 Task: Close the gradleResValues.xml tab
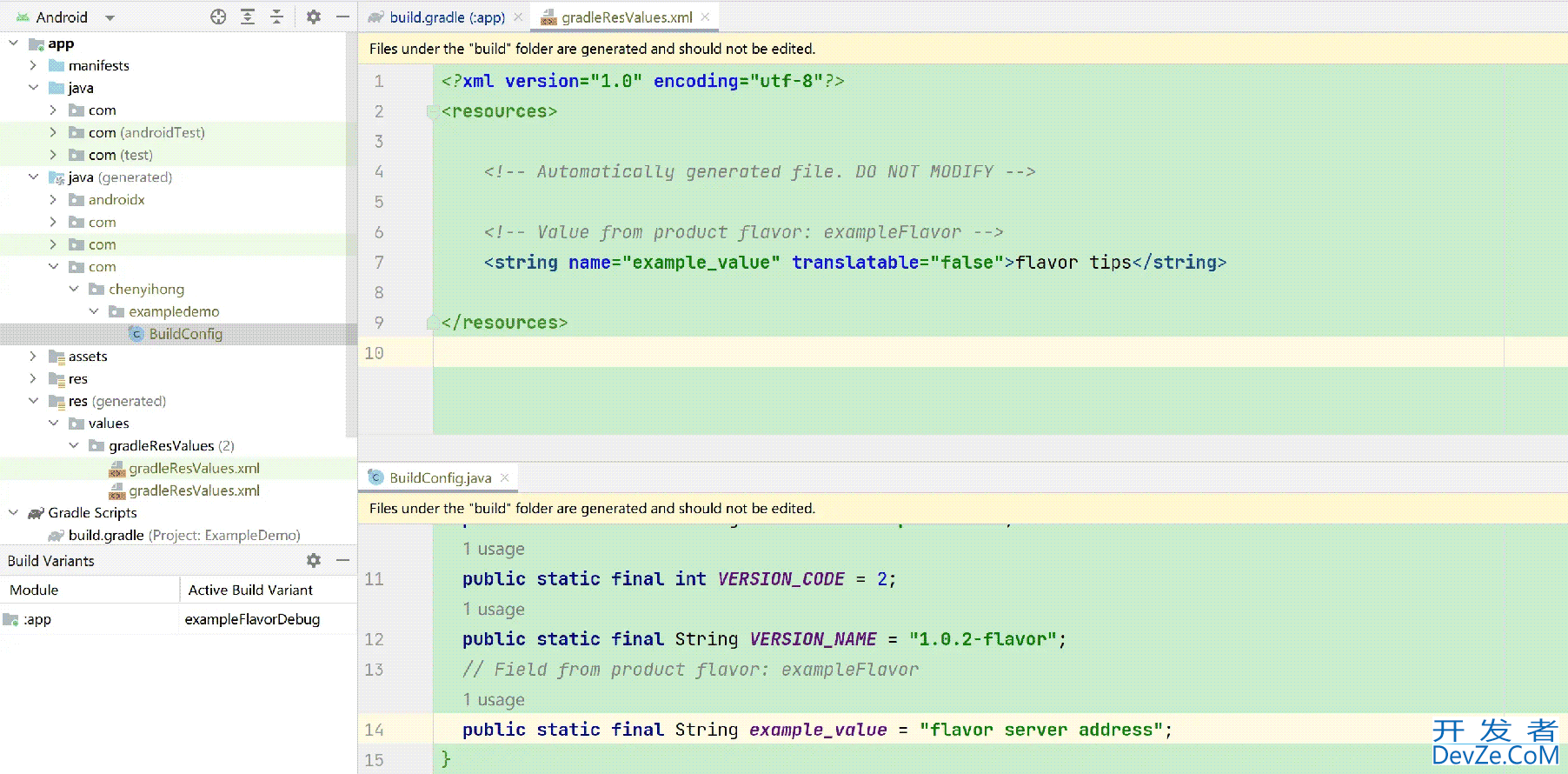click(705, 17)
